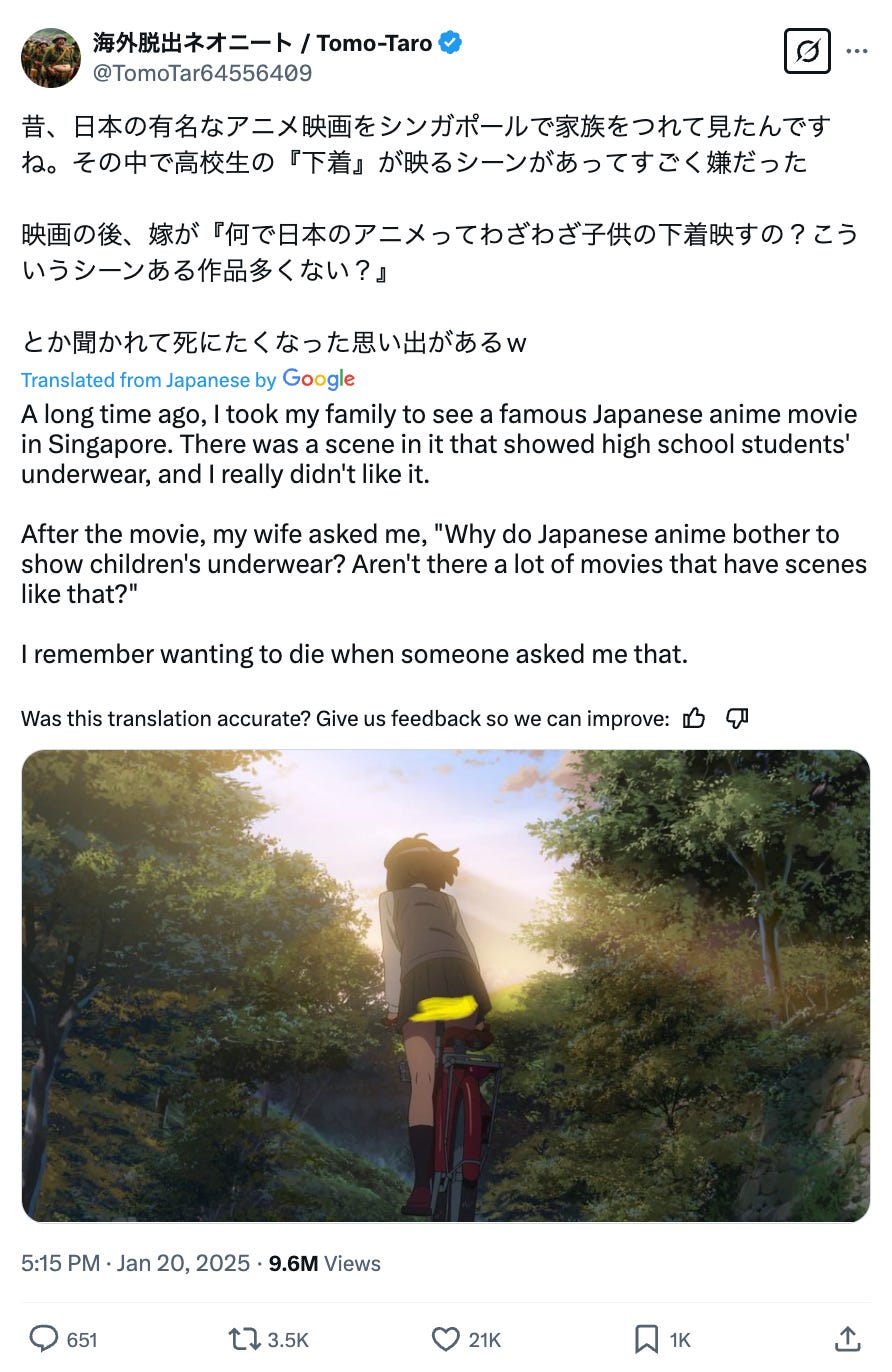The width and height of the screenshot is (892, 1372).
Task: Click the thumbs down translation feedback icon
Action: tap(737, 718)
